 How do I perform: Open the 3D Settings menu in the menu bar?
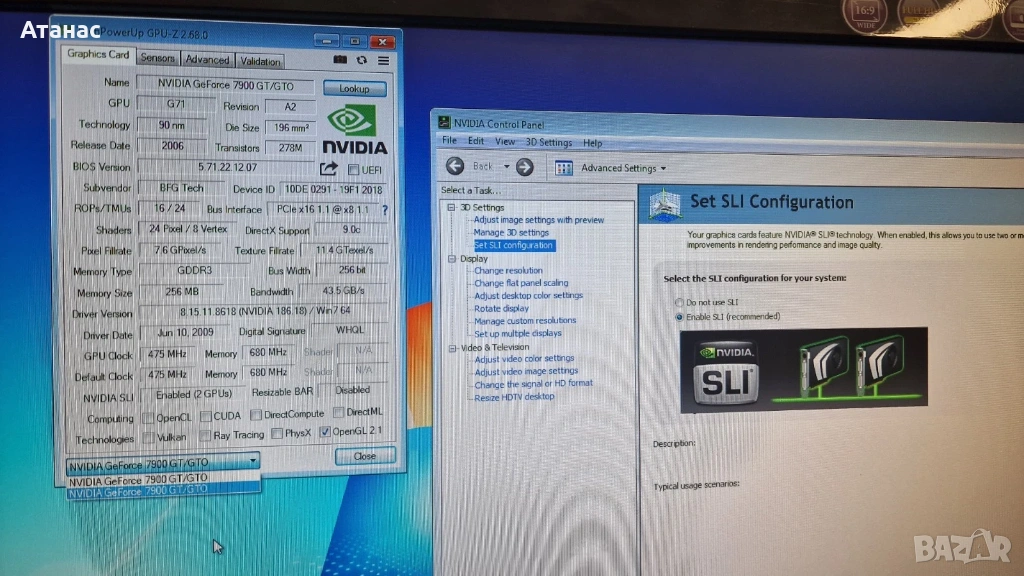(x=549, y=143)
